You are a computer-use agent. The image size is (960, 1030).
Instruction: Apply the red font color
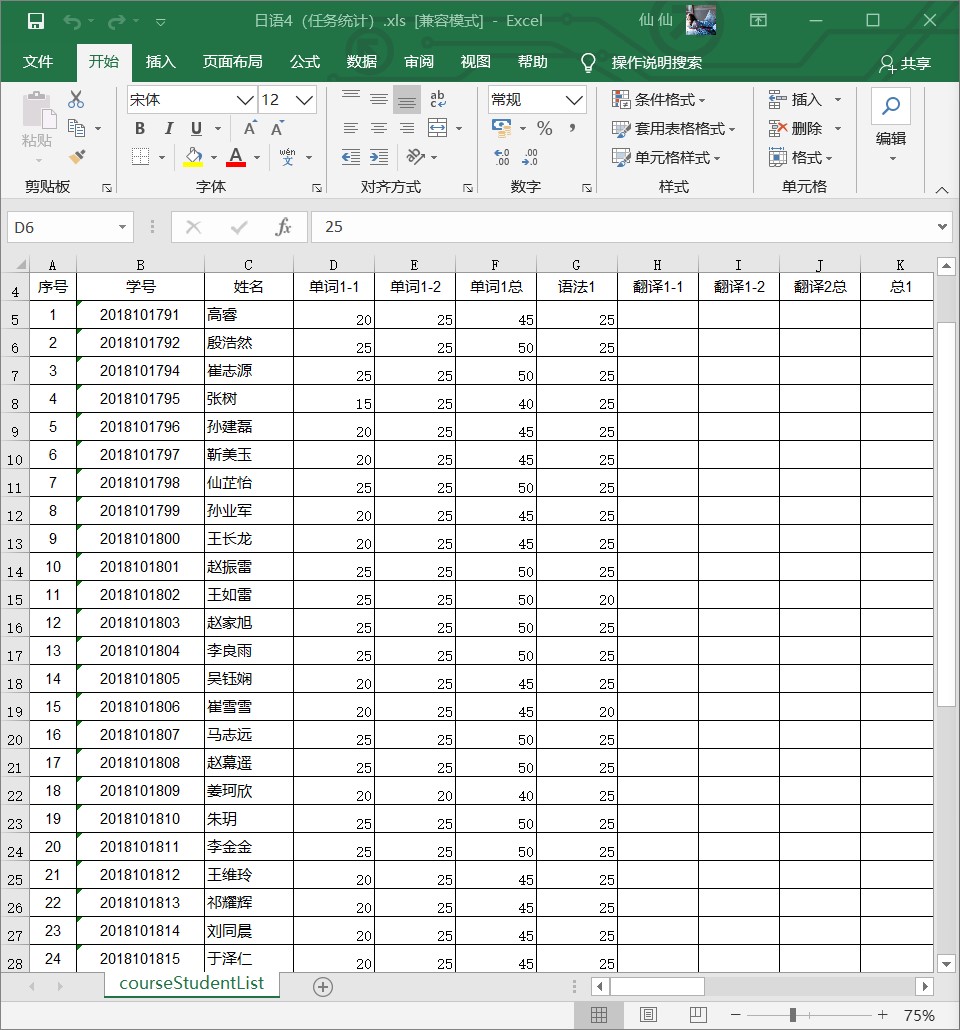(x=236, y=157)
